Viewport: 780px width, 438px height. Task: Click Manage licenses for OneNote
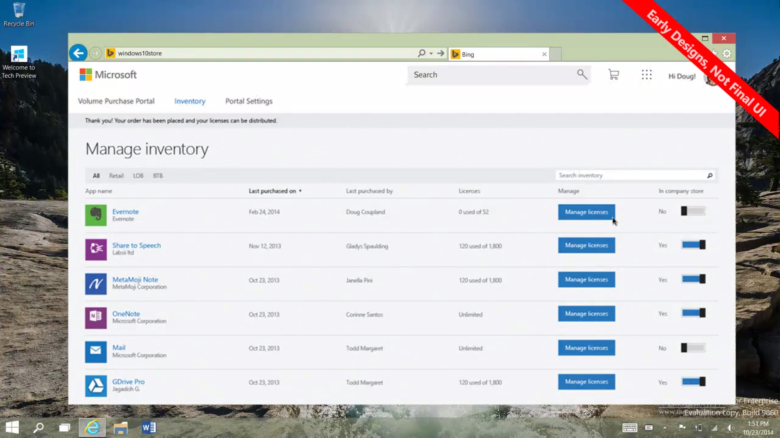586,314
